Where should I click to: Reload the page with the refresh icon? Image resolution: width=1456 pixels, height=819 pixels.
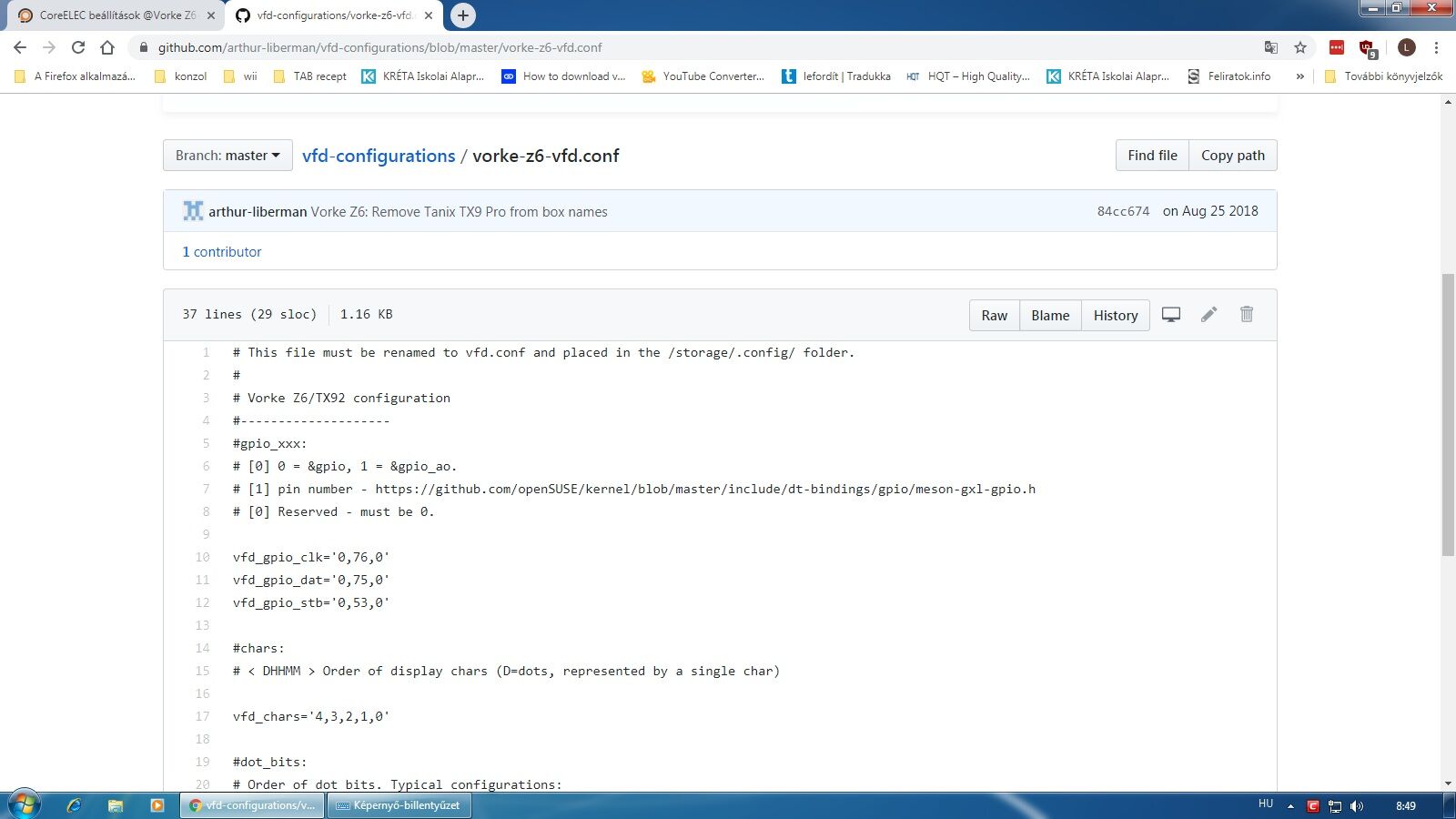(78, 47)
